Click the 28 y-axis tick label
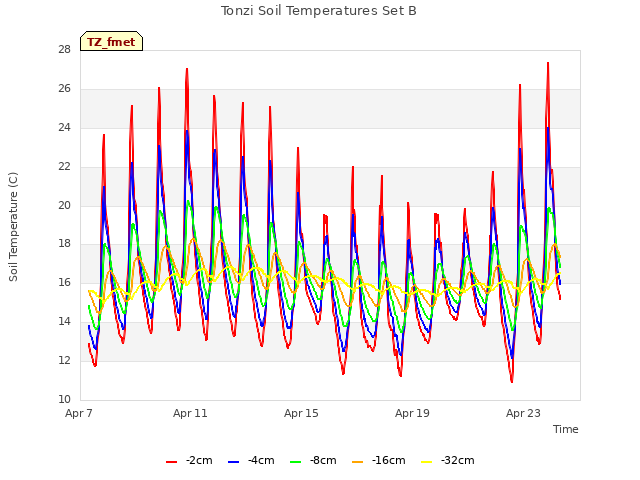 tap(64, 50)
